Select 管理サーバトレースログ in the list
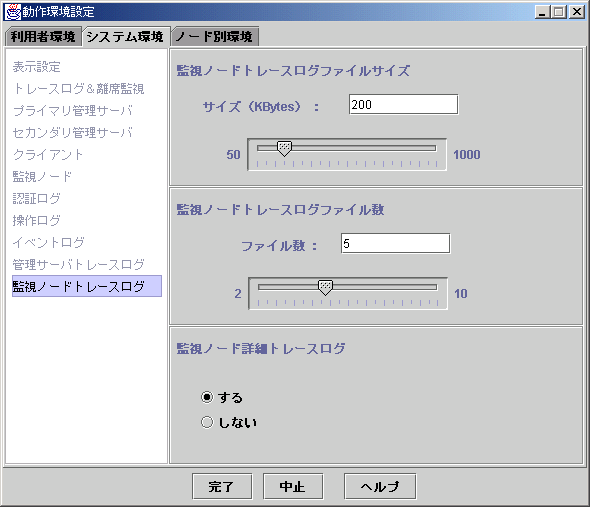Image resolution: width=590 pixels, height=508 pixels. 78,264
